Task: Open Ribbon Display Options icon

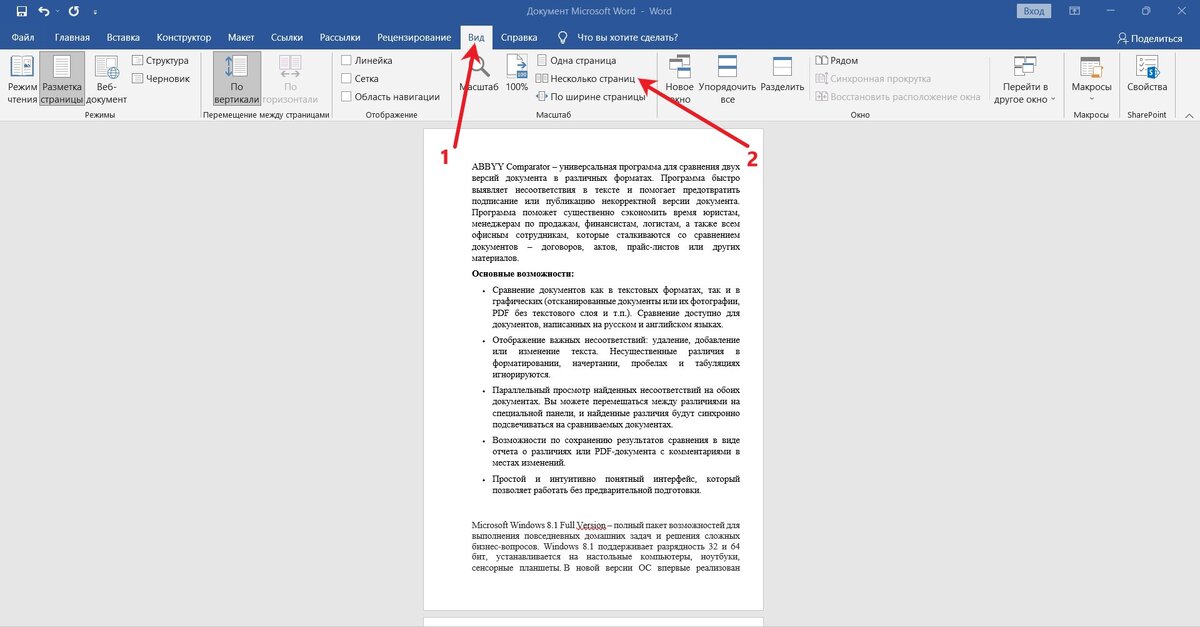Action: pos(1076,11)
